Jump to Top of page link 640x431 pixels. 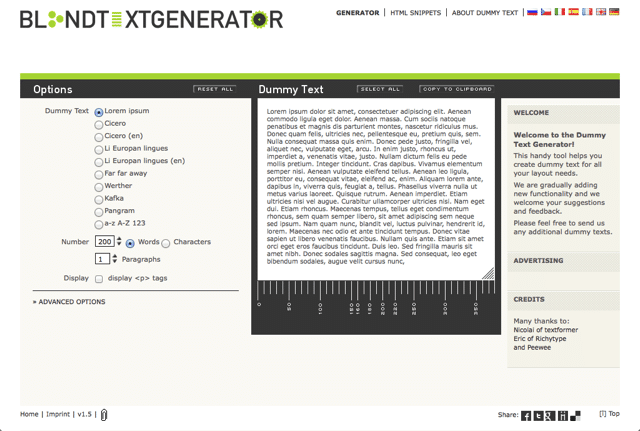point(609,413)
